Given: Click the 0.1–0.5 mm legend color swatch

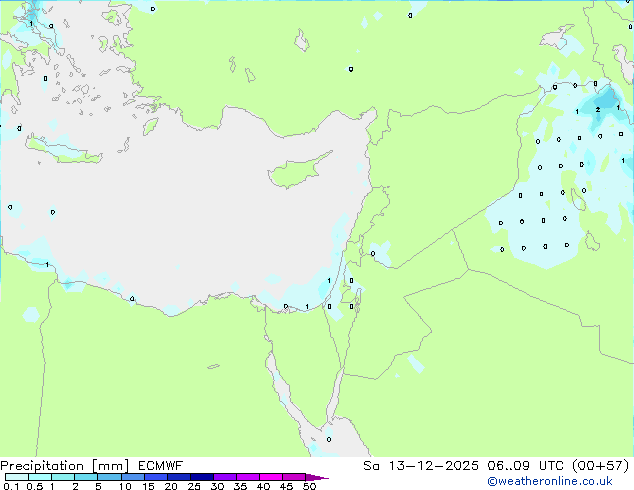Looking at the screenshot, I should 17,477.
